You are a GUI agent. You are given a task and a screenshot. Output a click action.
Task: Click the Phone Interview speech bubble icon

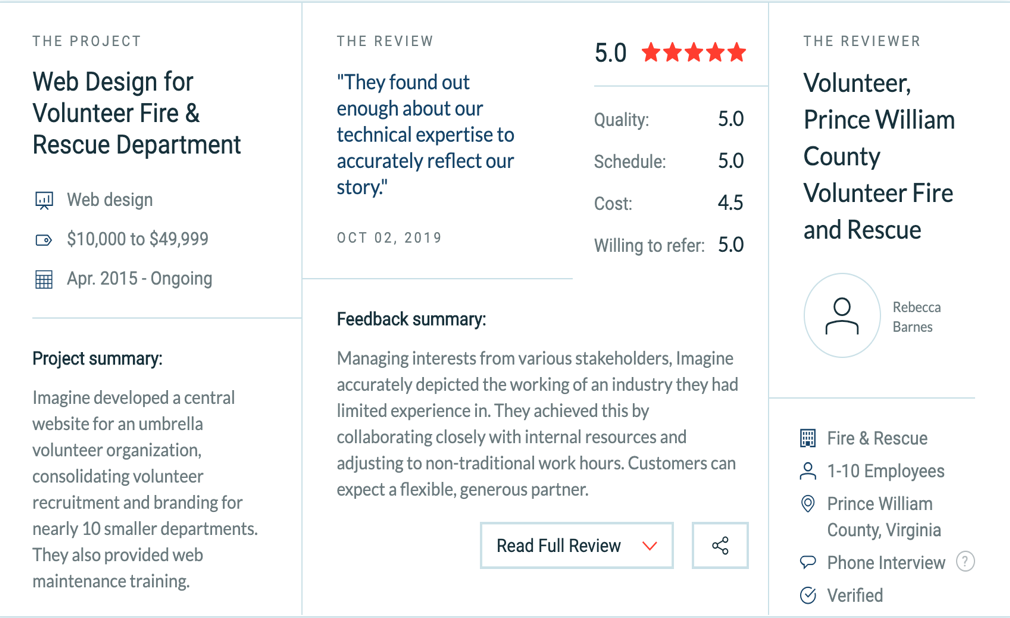(808, 563)
